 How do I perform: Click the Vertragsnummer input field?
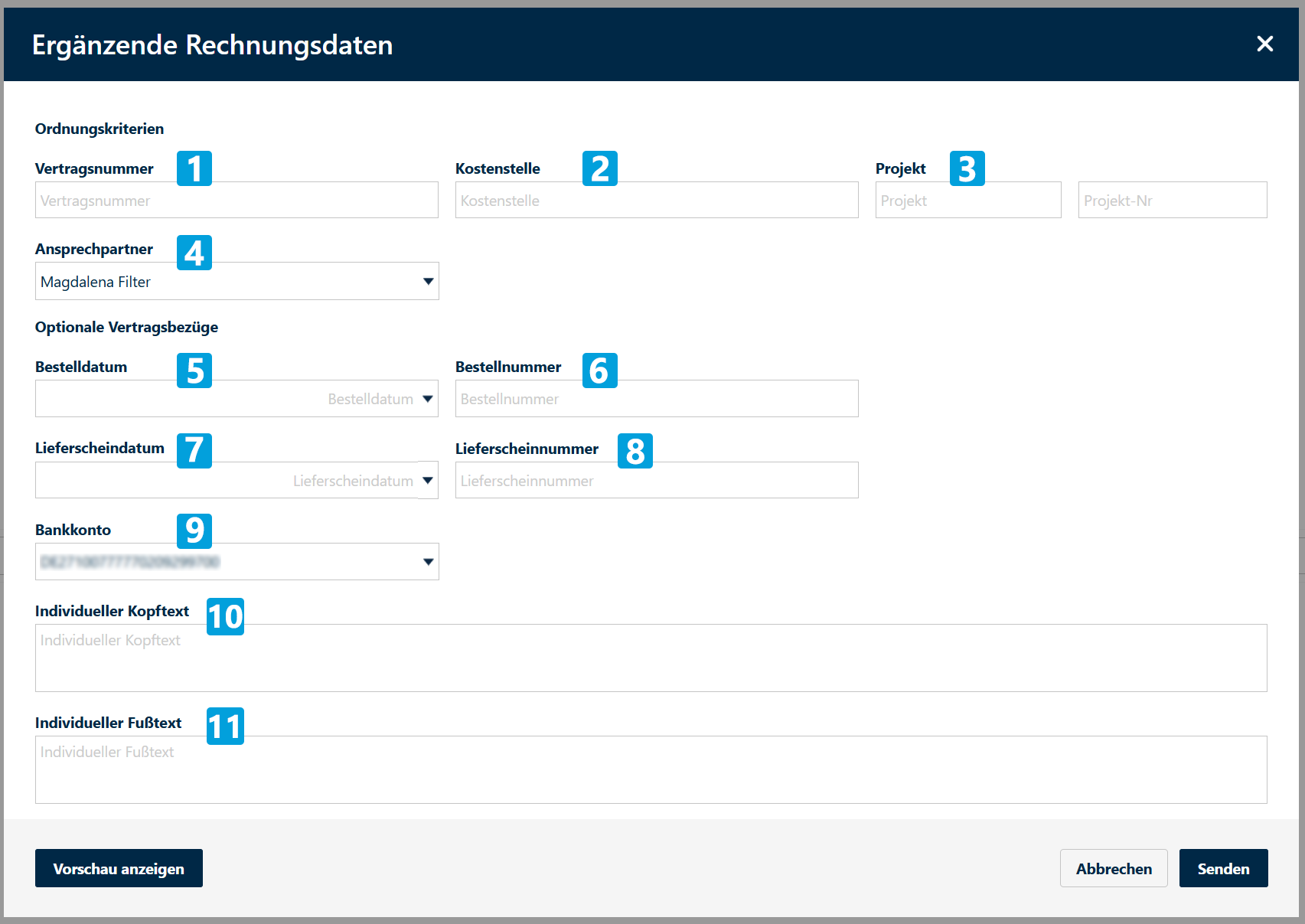click(x=236, y=201)
